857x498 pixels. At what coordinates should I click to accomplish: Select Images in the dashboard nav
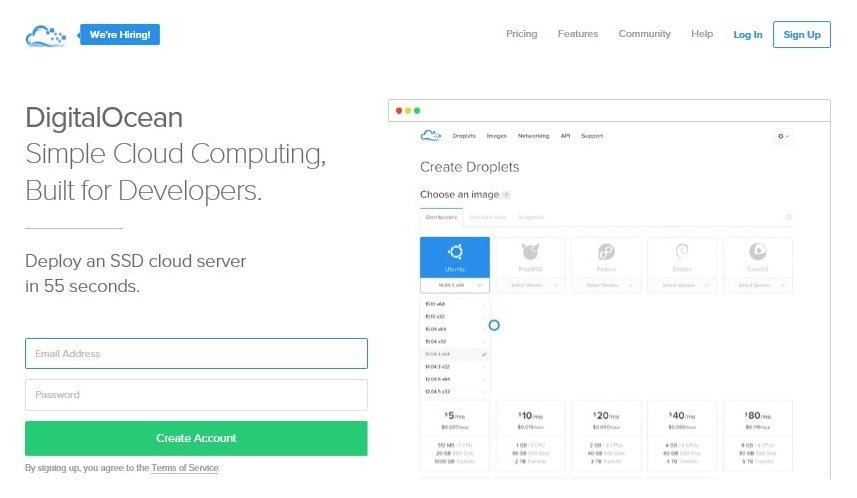pos(496,136)
